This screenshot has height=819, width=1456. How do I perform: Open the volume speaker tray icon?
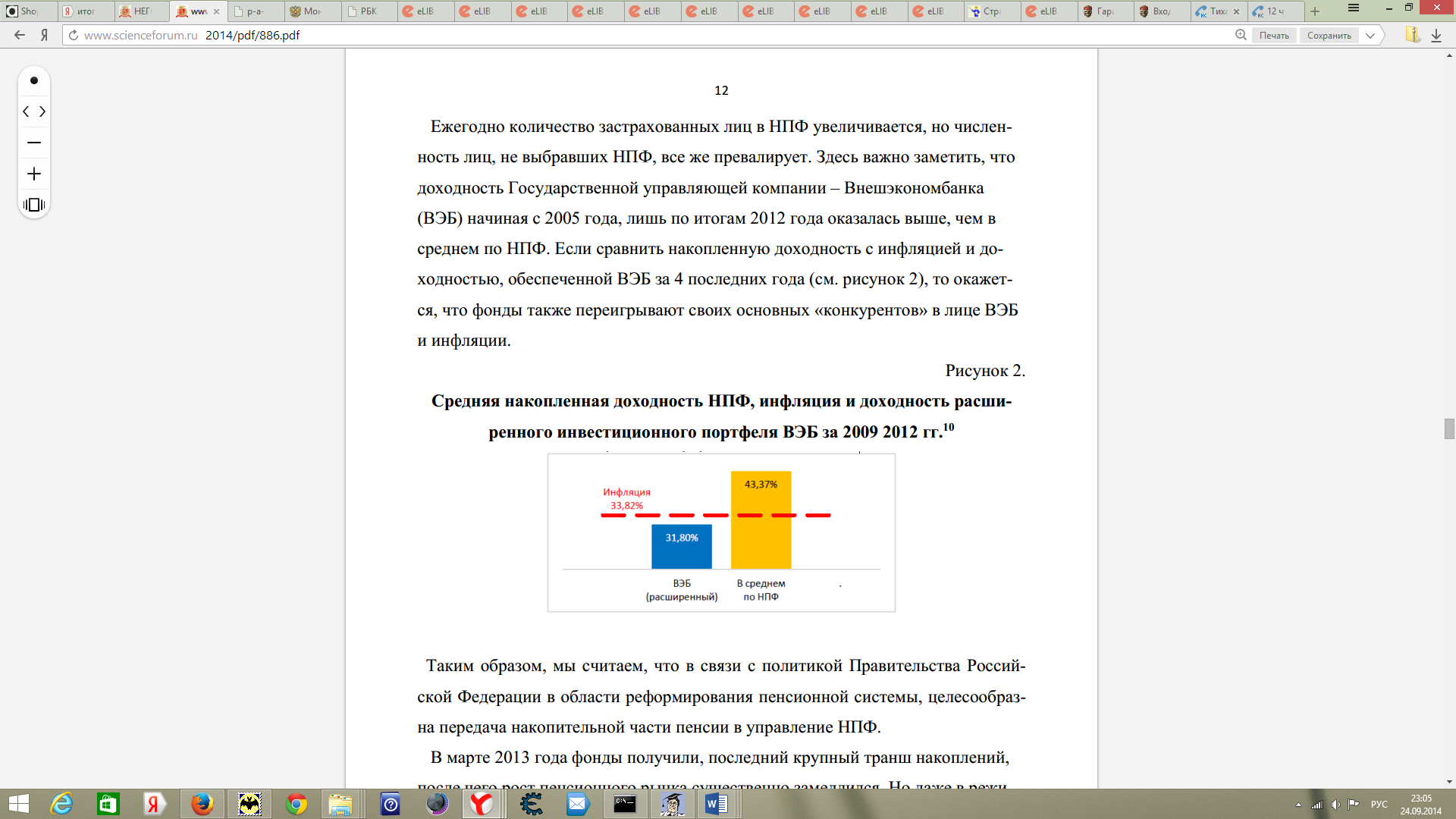pyautogui.click(x=1335, y=805)
